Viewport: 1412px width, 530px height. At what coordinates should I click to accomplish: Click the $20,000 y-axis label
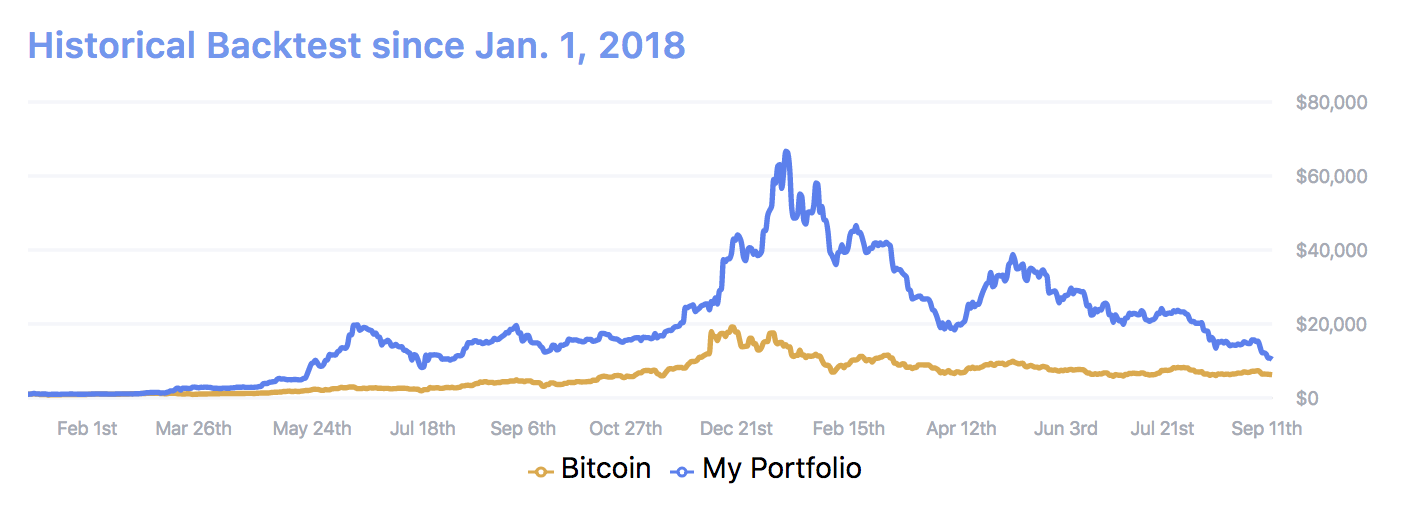coord(1329,324)
